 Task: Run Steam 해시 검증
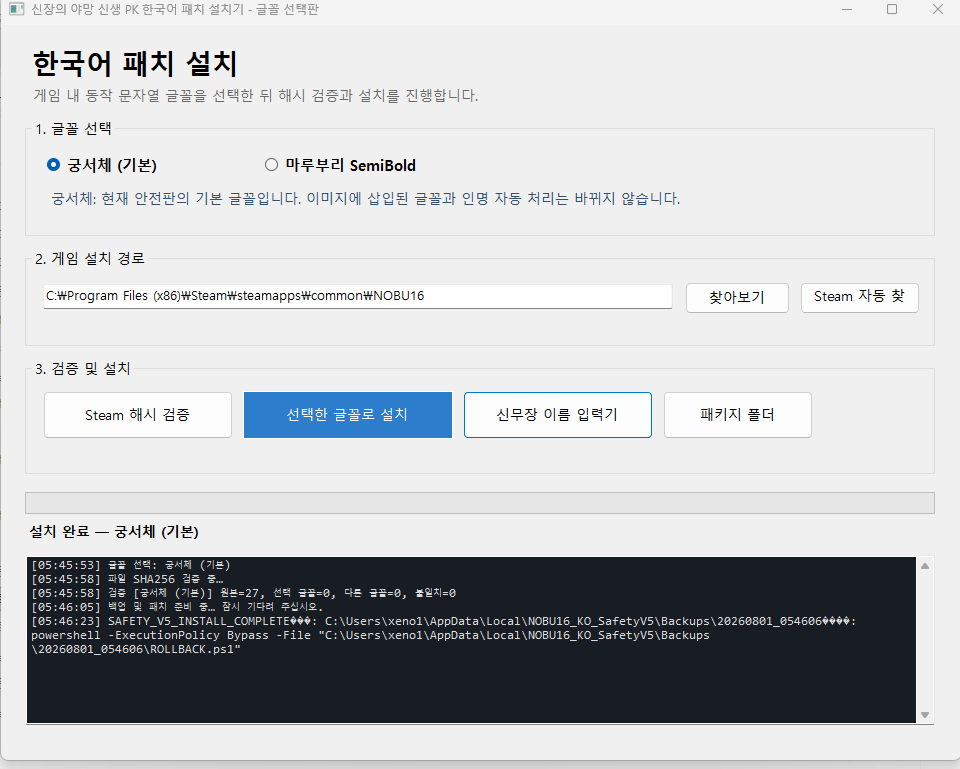(138, 415)
